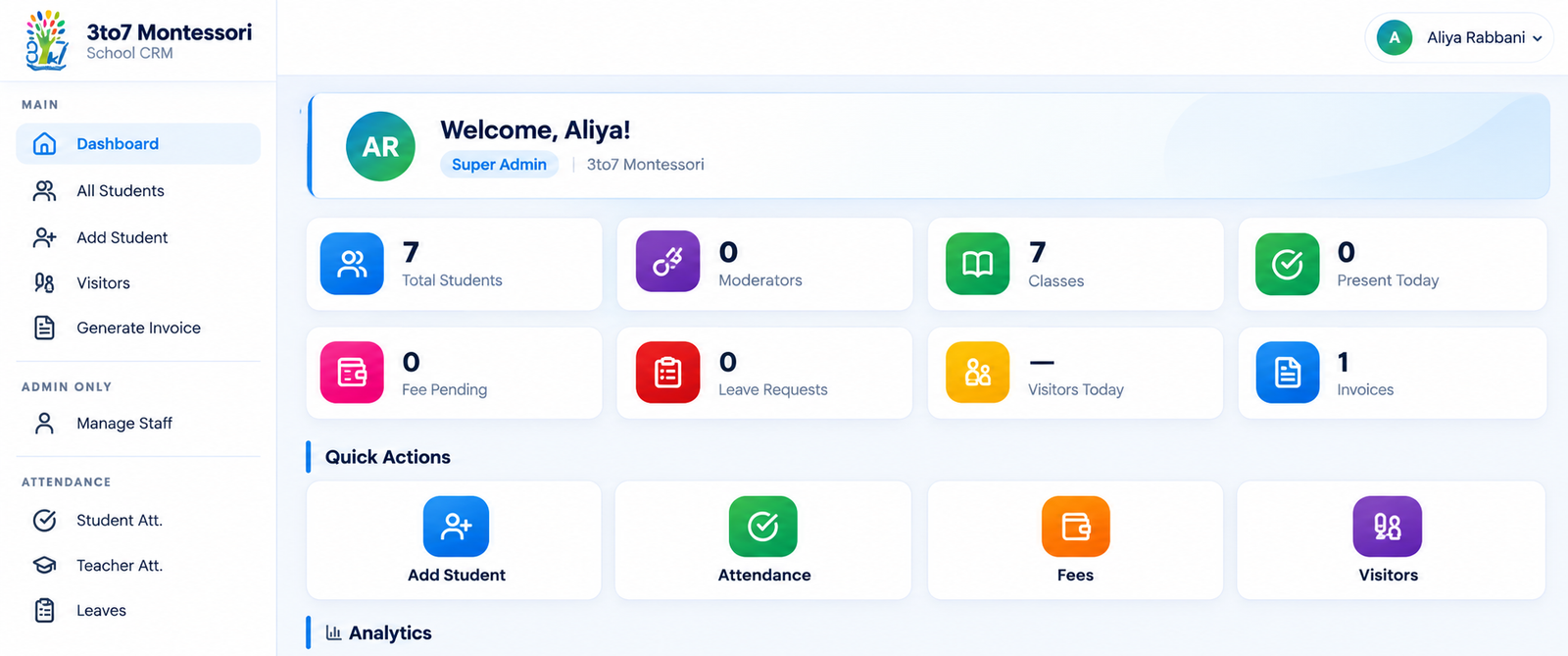Click the 3to7 Montessori tree logo
Image resolution: width=1568 pixels, height=656 pixels.
pos(47,40)
